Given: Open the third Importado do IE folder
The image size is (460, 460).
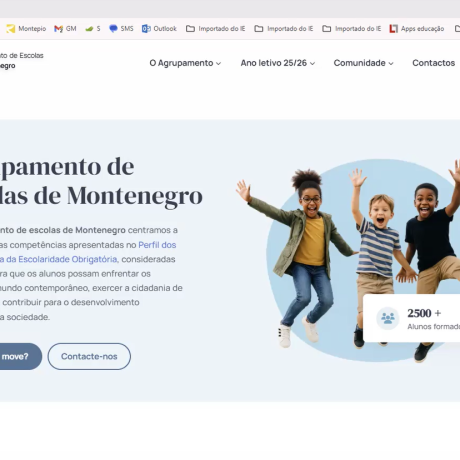Looking at the screenshot, I should pos(352,29).
